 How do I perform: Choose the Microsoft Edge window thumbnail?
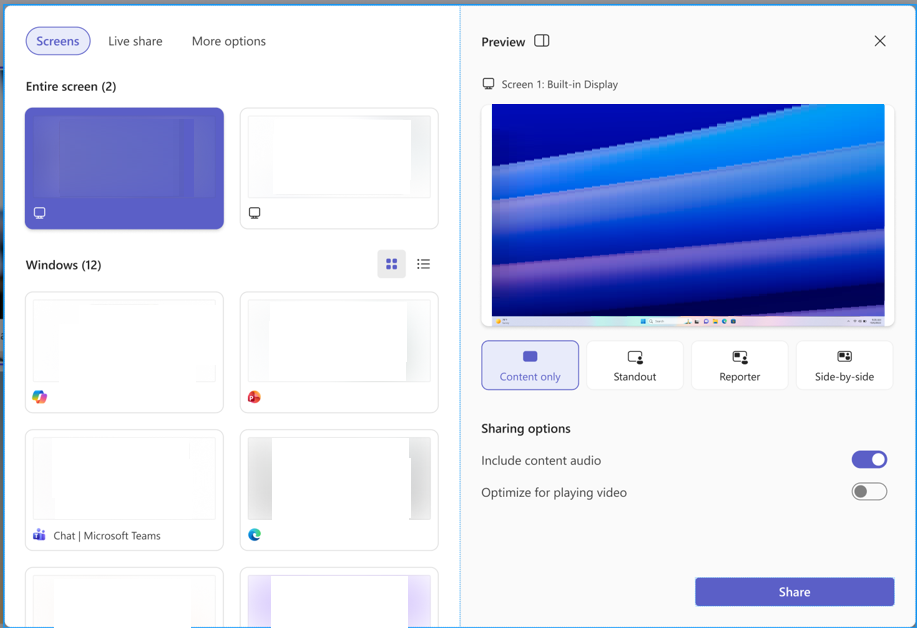[339, 490]
